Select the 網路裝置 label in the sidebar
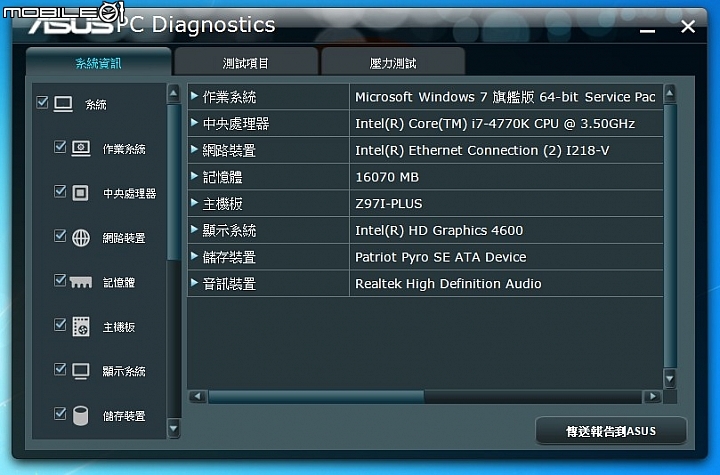720x475 pixels. pyautogui.click(x=124, y=238)
